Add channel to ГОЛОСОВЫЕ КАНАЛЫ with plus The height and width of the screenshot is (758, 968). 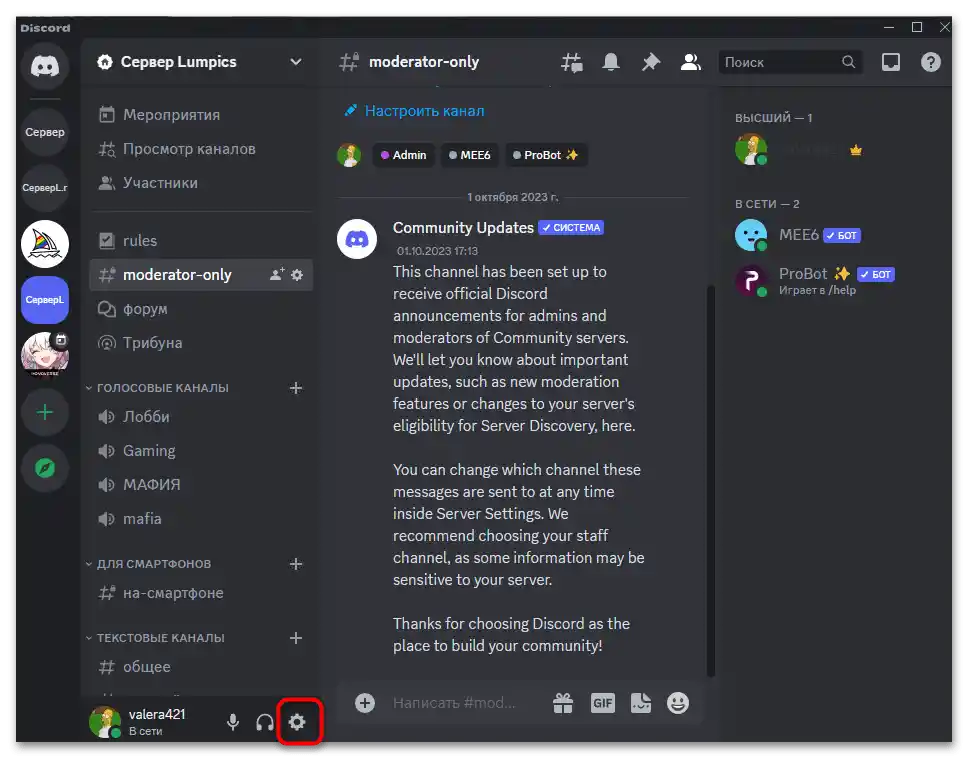296,388
